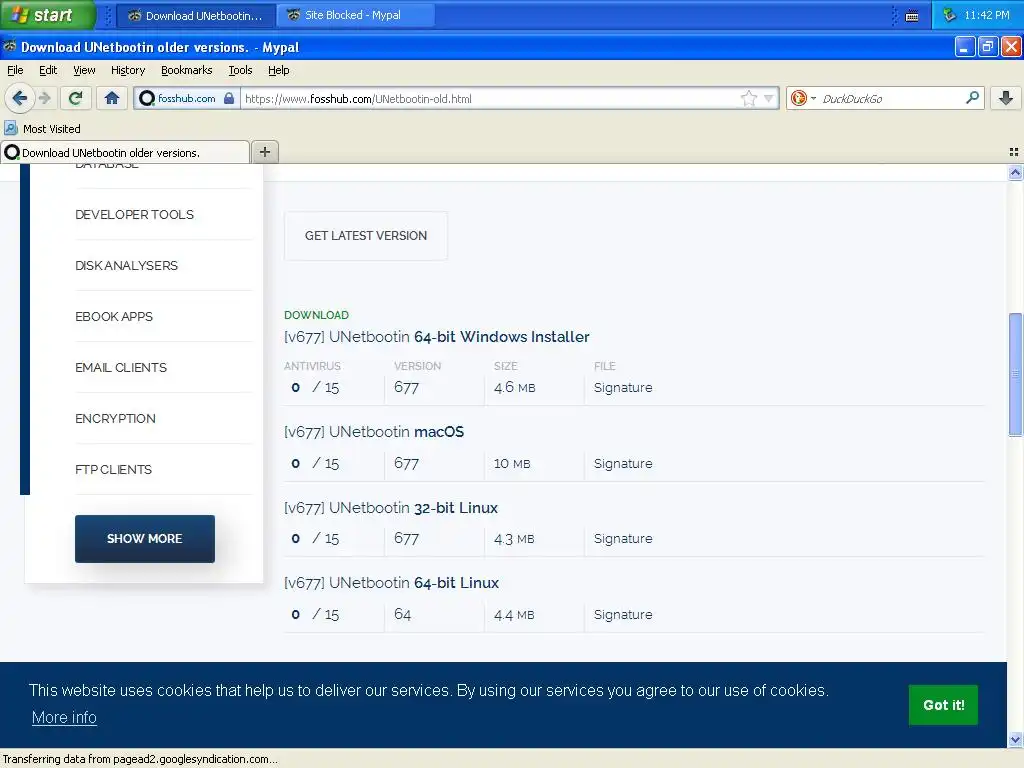Go forward with the Forward arrow button
This screenshot has width=1024, height=768.
[44, 99]
